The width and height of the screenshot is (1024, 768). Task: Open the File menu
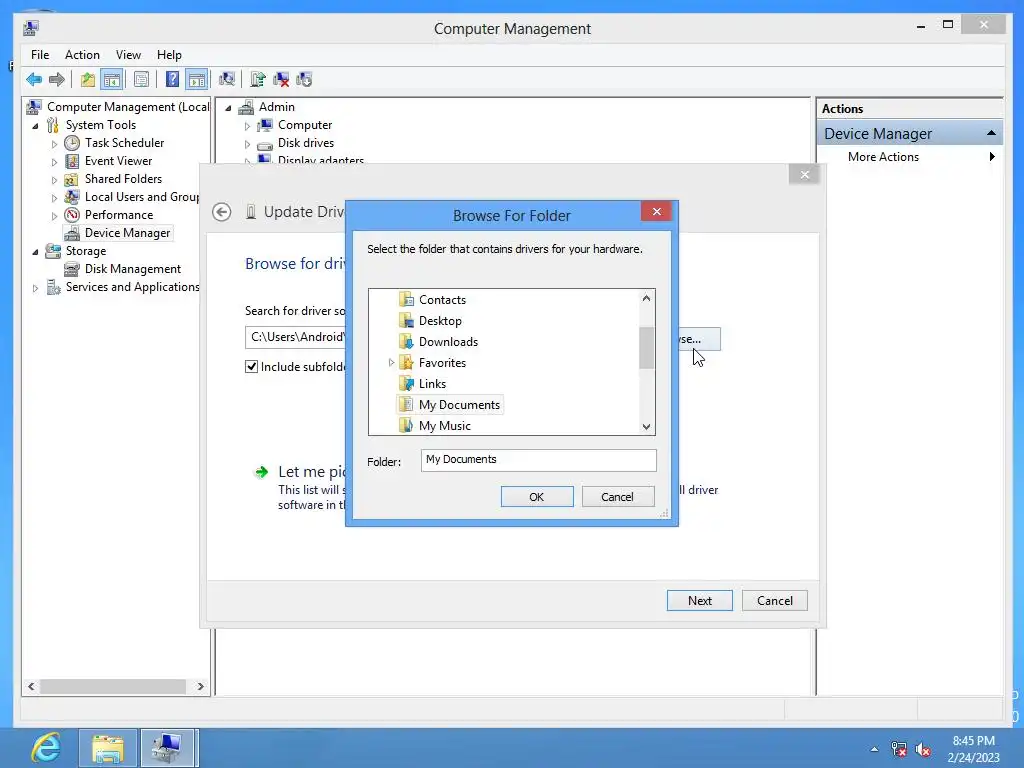point(40,55)
